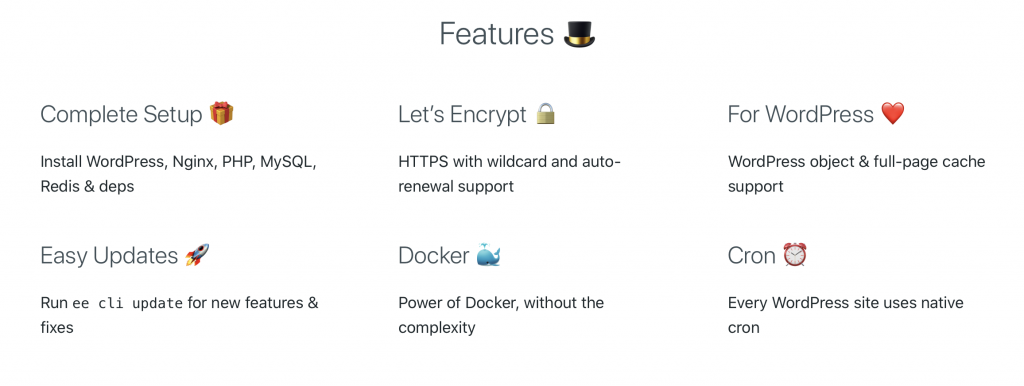Click the WordPress object & full-page cache text
The width and height of the screenshot is (1024, 386).
856,174
